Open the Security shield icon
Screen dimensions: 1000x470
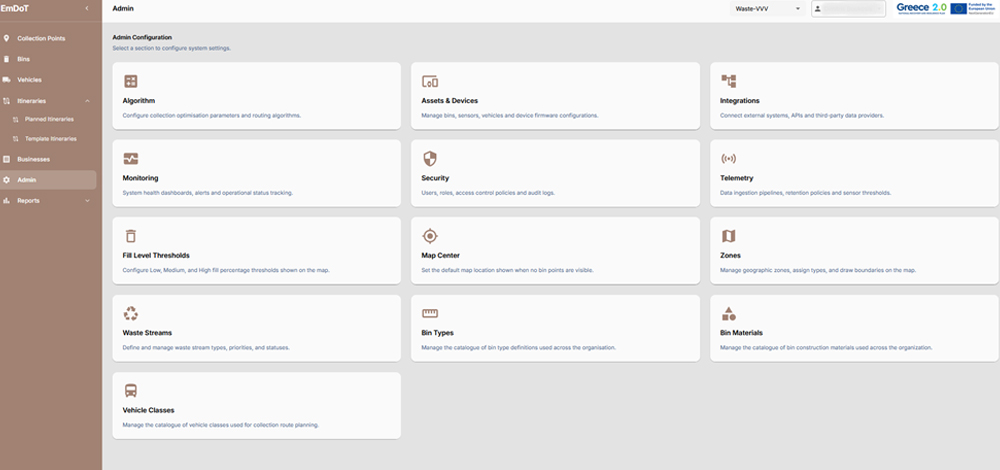(x=430, y=159)
